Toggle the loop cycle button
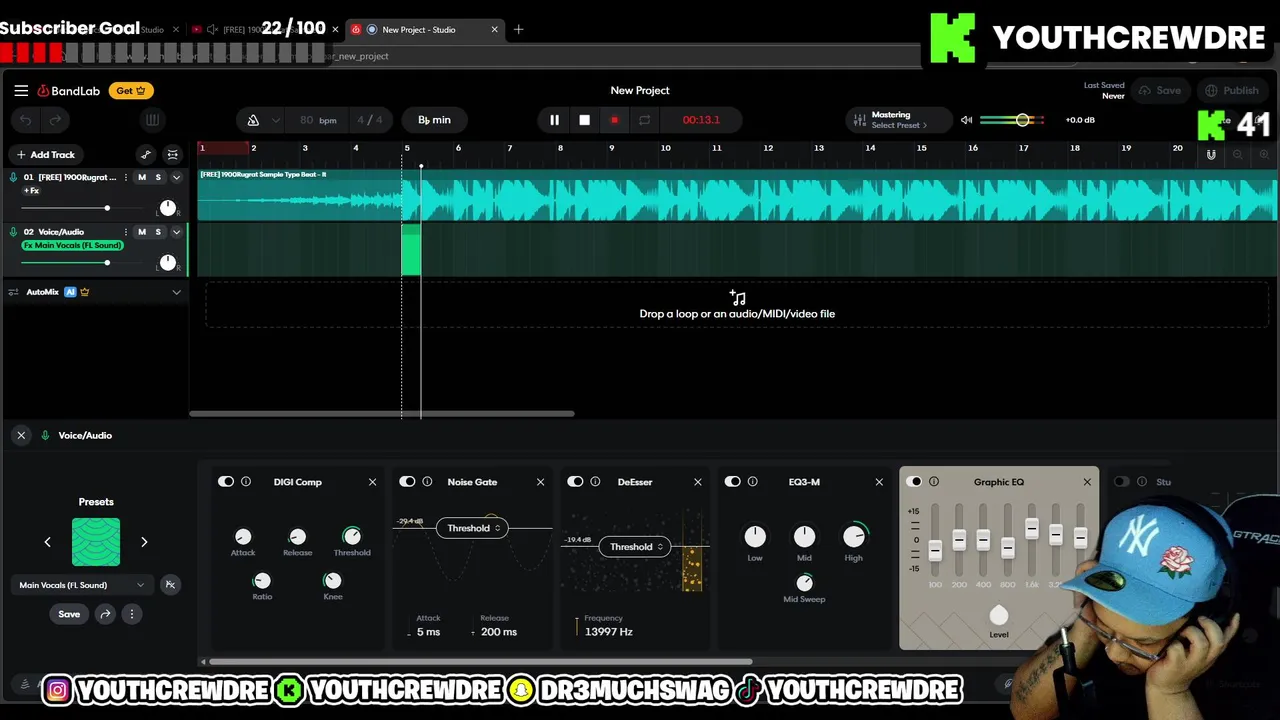Screen dimensions: 1280x720 [x=645, y=120]
